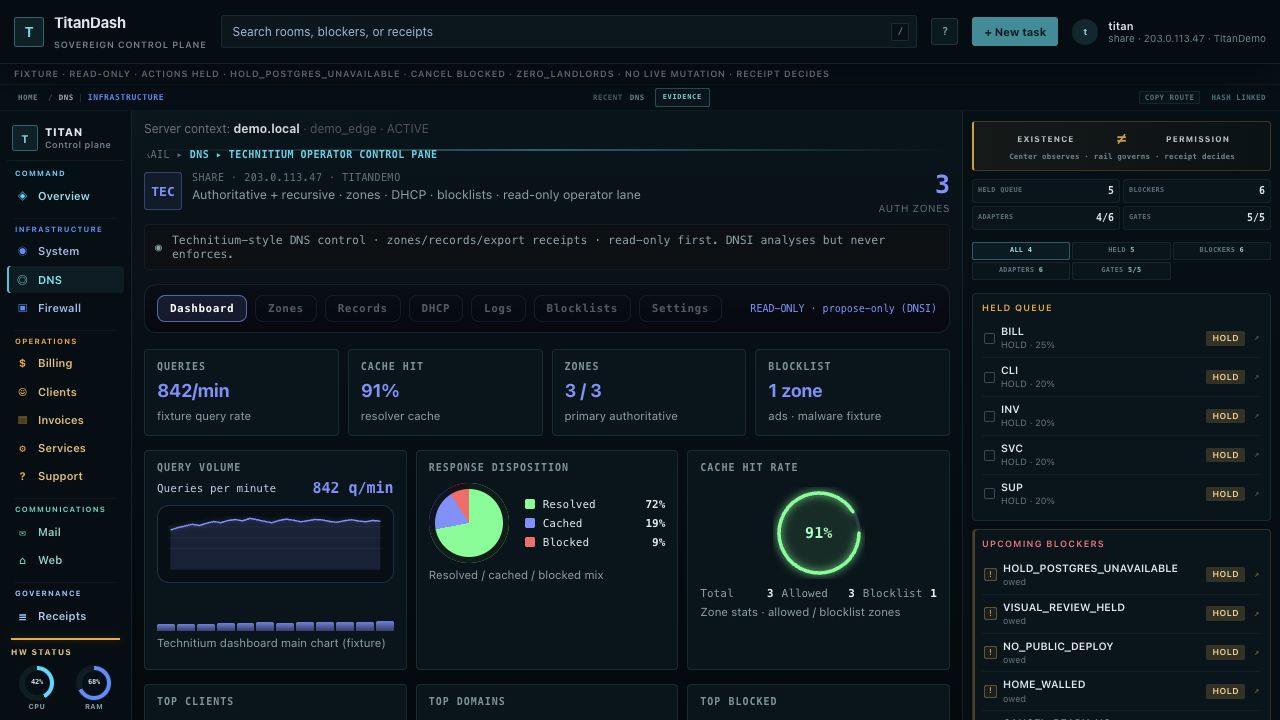
Task: Select the Services gear icon
Action: (22, 448)
